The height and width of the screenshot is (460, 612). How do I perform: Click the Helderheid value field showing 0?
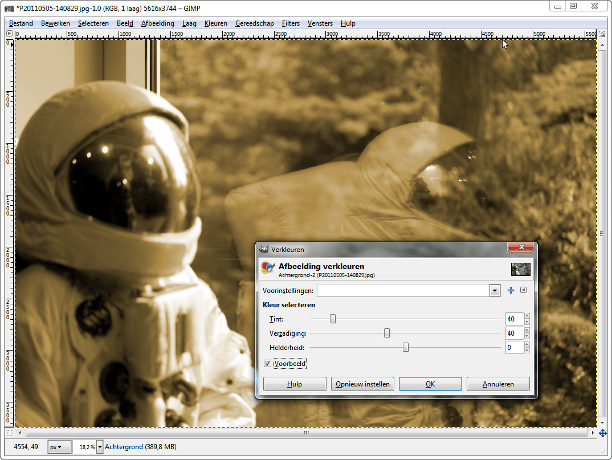[x=514, y=347]
